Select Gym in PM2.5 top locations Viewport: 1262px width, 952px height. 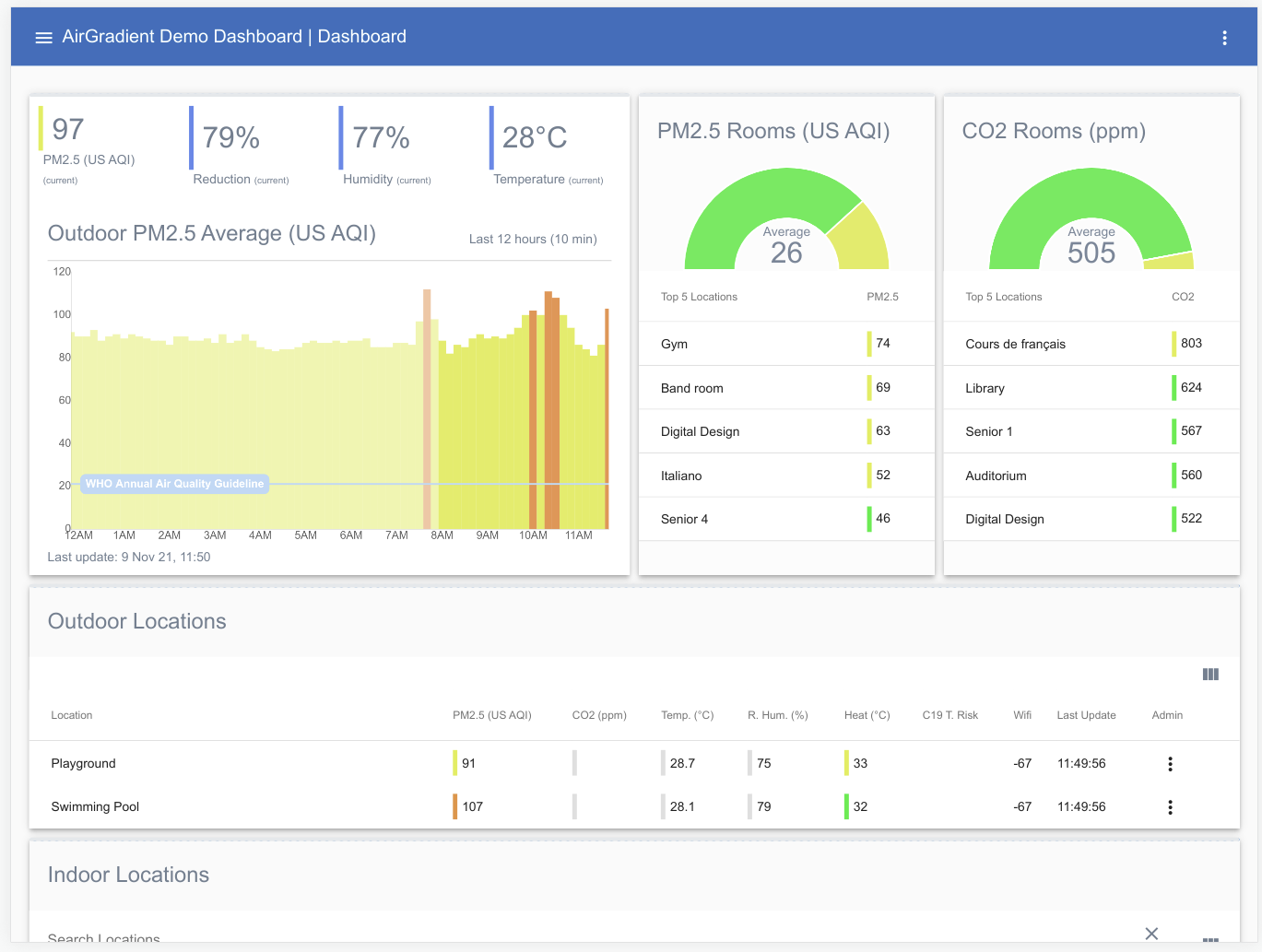674,344
